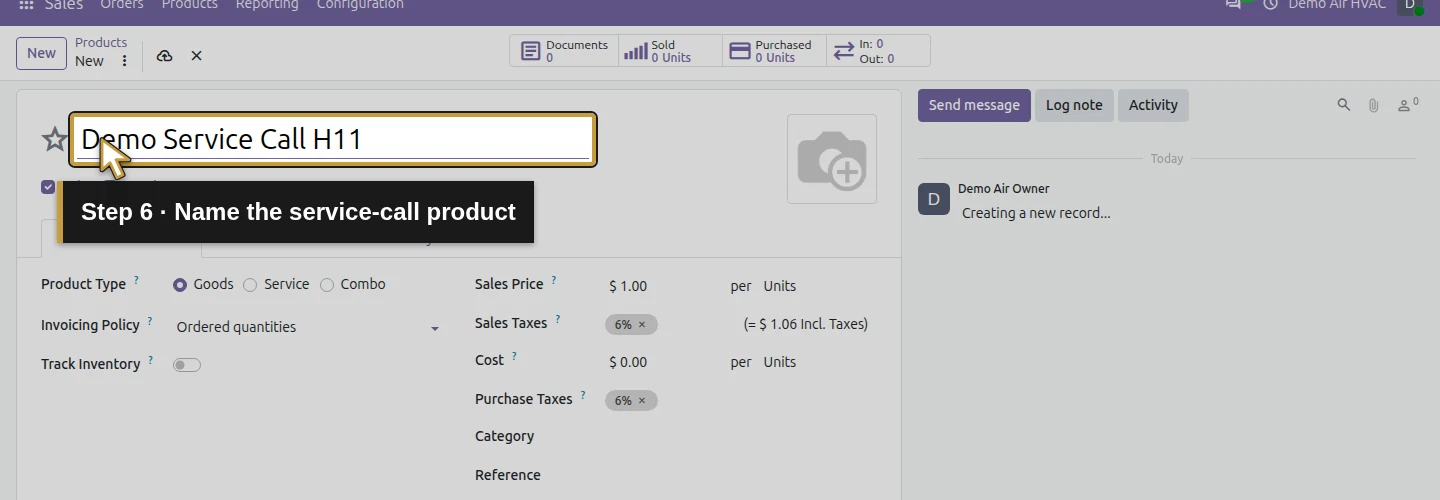The image size is (1440, 500).
Task: Click the "Creating a new record..." message
Action: point(1036,213)
